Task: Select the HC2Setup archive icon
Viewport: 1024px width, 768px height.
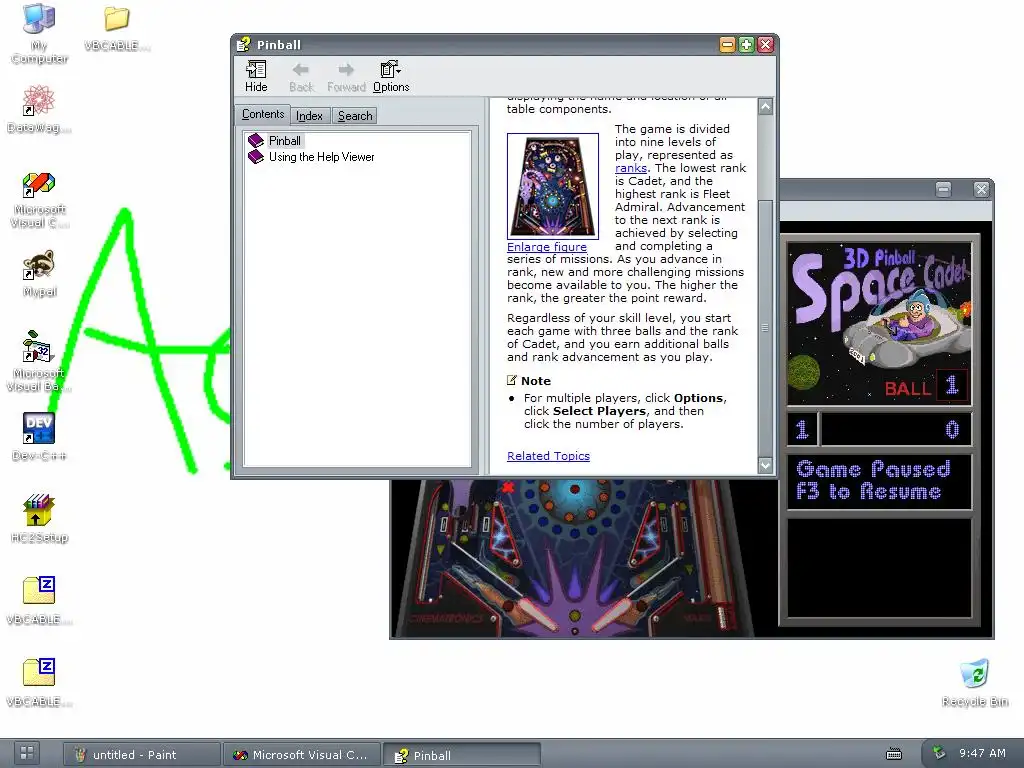Action: click(x=39, y=519)
